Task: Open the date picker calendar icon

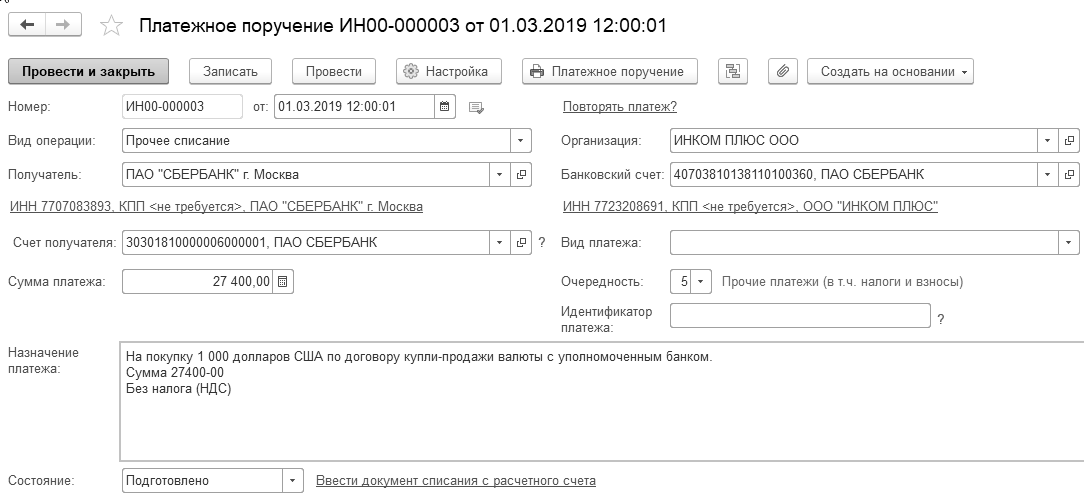Action: (x=445, y=106)
